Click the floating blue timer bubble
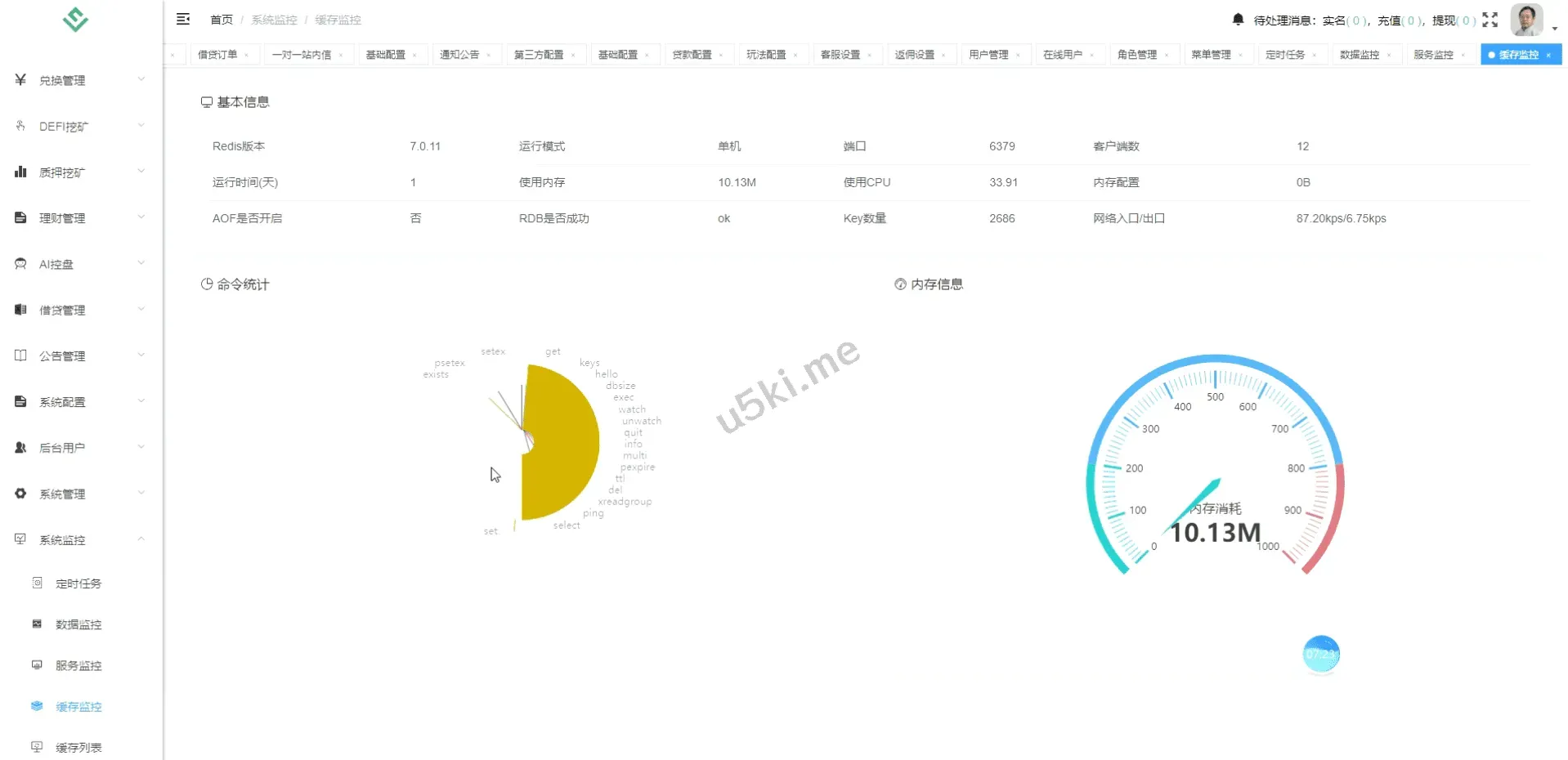This screenshot has height=760, width=1568. click(1320, 655)
